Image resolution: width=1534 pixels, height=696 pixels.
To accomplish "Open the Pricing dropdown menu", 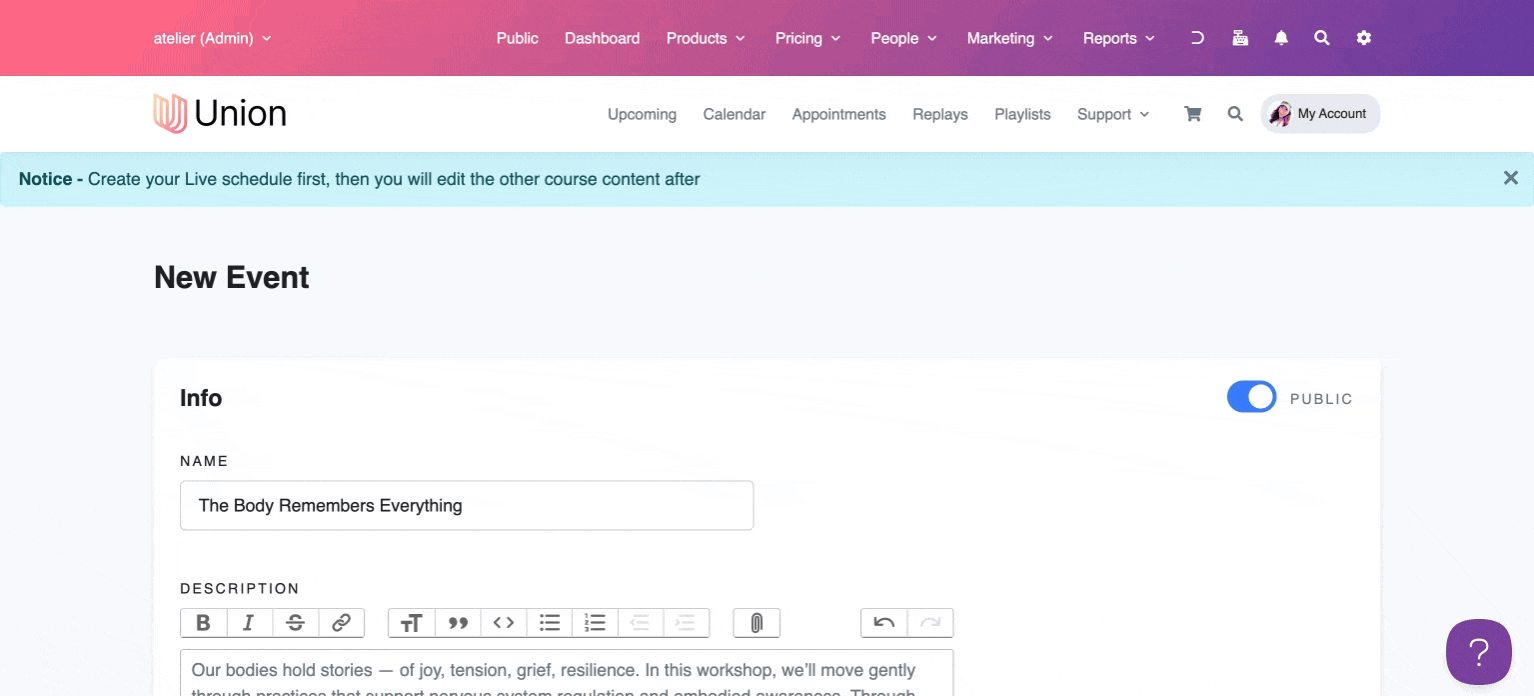I will (x=808, y=38).
